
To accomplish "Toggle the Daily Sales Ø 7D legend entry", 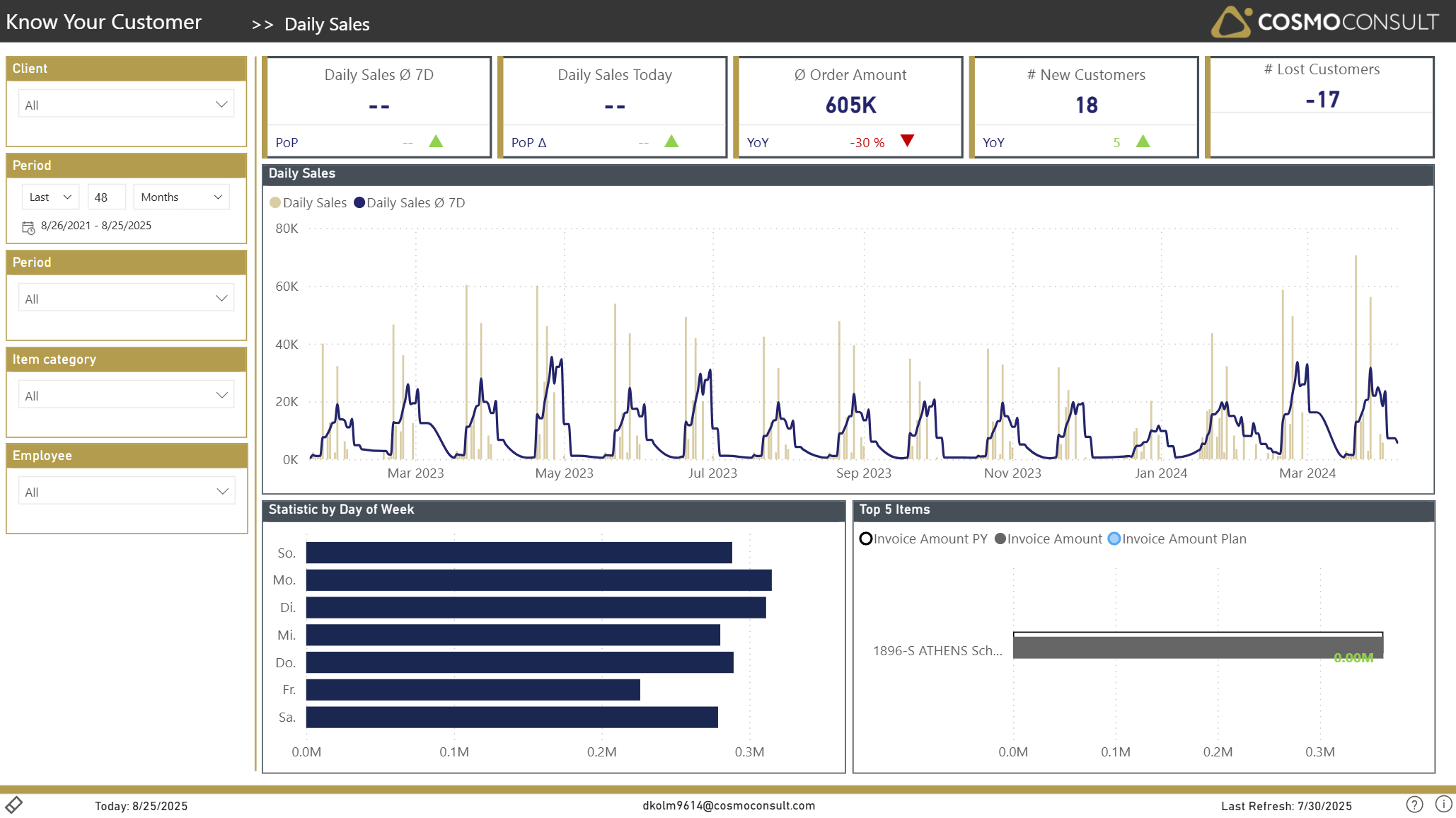I will coord(409,203).
